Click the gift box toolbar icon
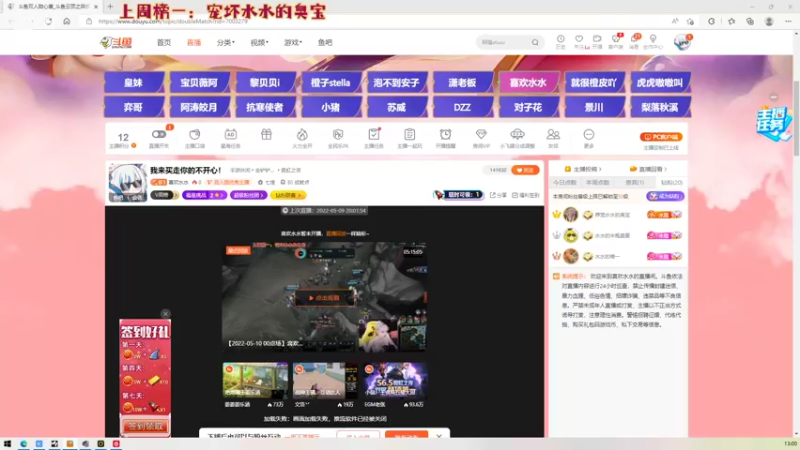 [x=266, y=134]
